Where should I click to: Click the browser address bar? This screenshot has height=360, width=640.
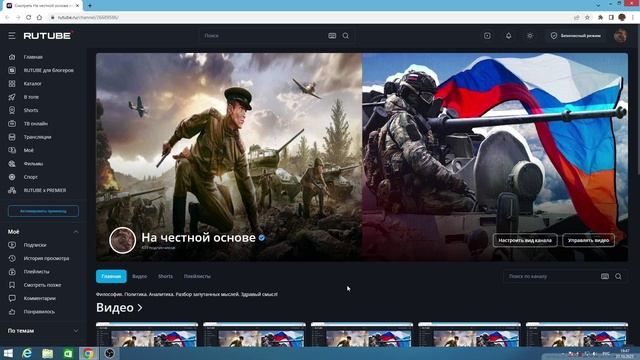point(310,18)
